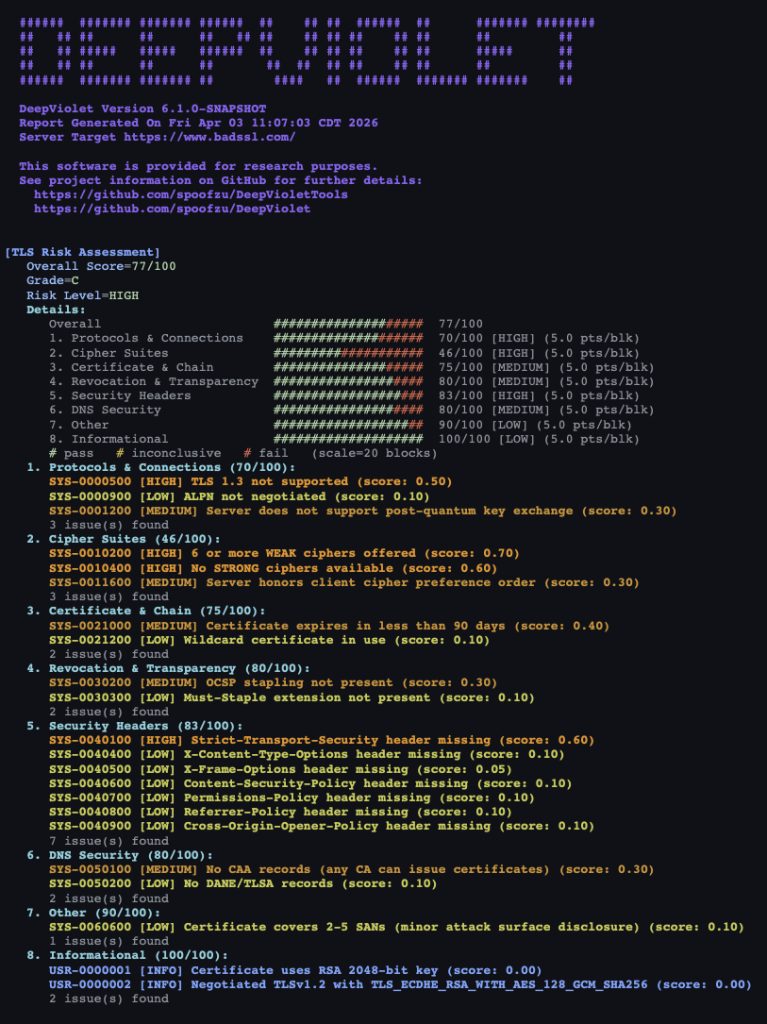Viewport: 767px width, 1024px height.
Task: Select the Protocols & Connections (70/100) section heading
Action: [x=161, y=467]
